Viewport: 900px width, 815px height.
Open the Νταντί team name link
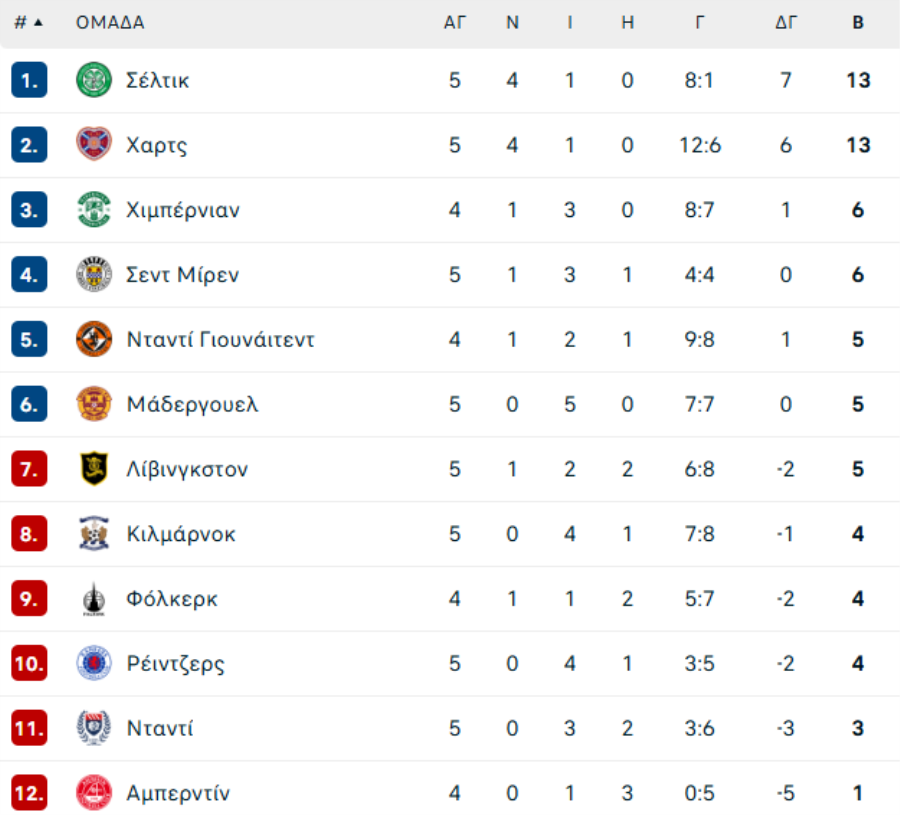(x=160, y=728)
